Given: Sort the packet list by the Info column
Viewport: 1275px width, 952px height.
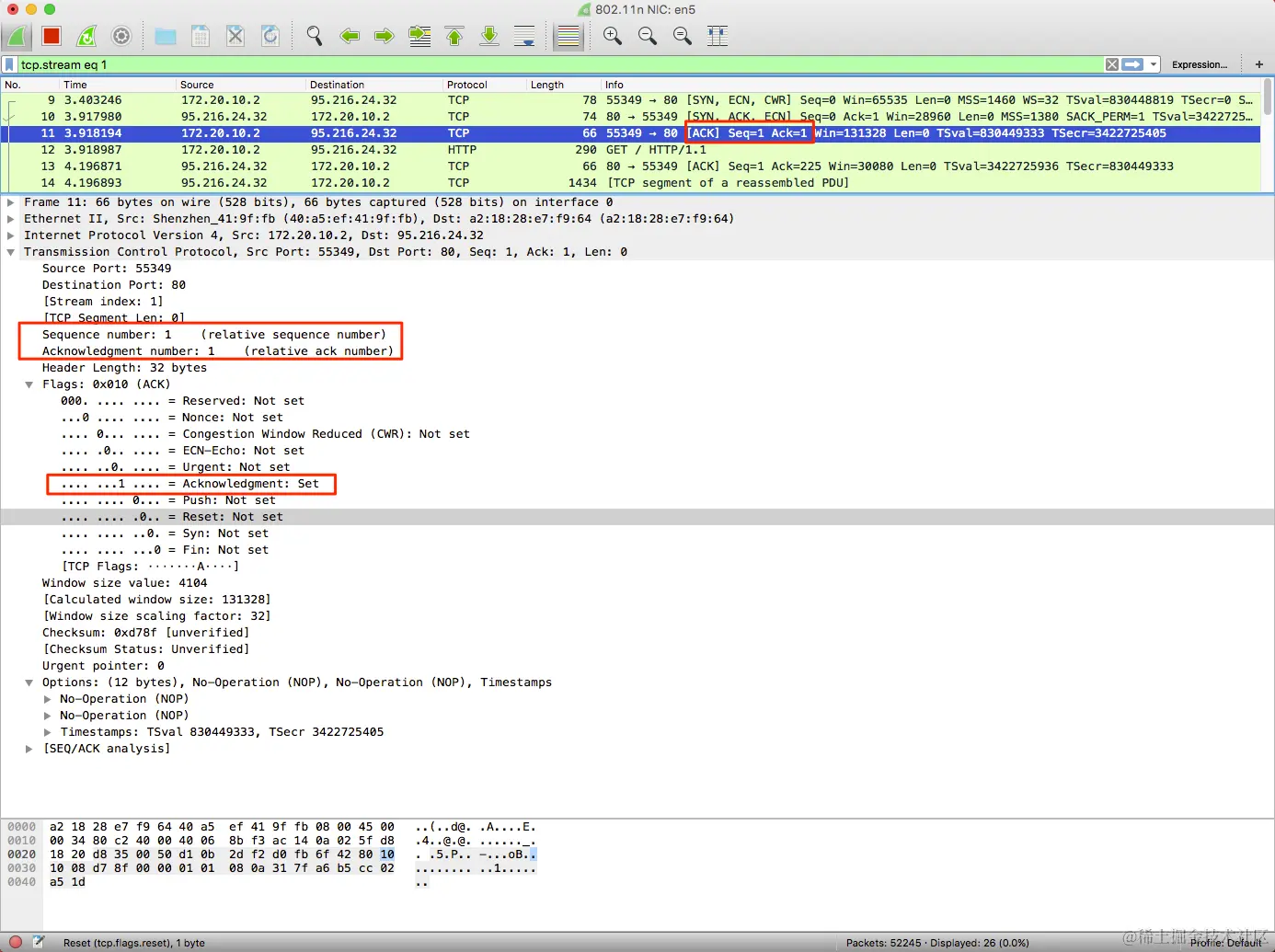Looking at the screenshot, I should [931, 85].
